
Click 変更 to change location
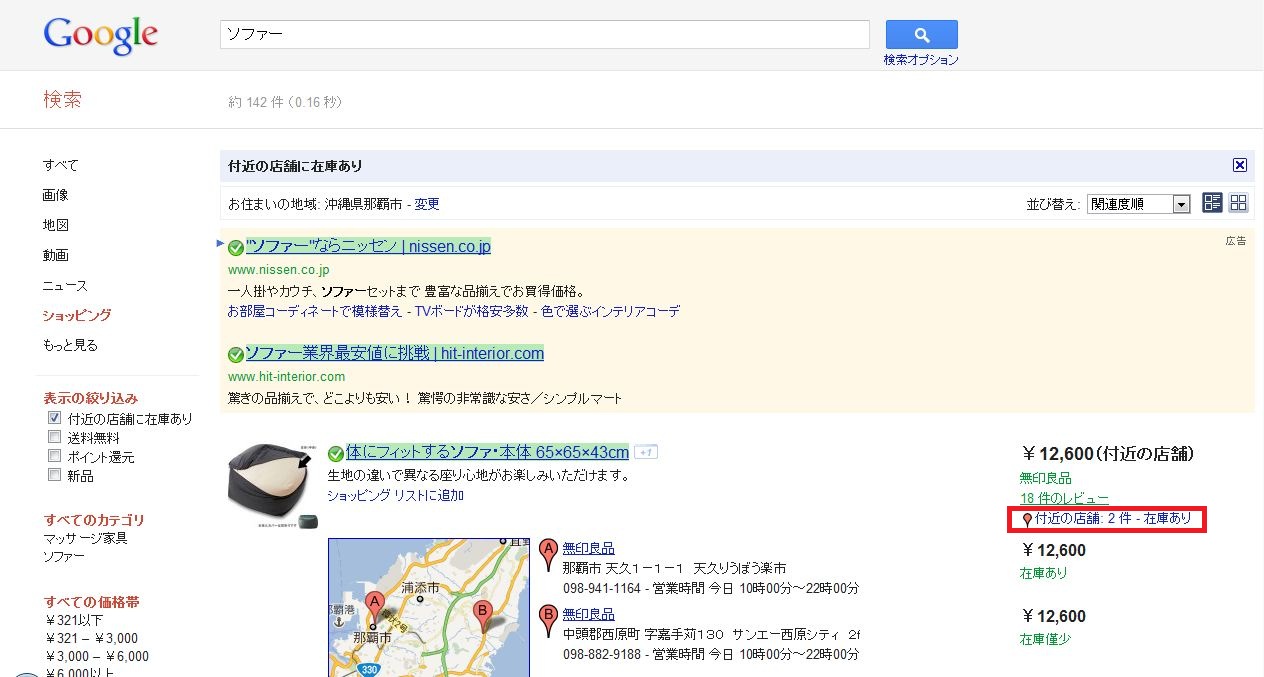[427, 204]
